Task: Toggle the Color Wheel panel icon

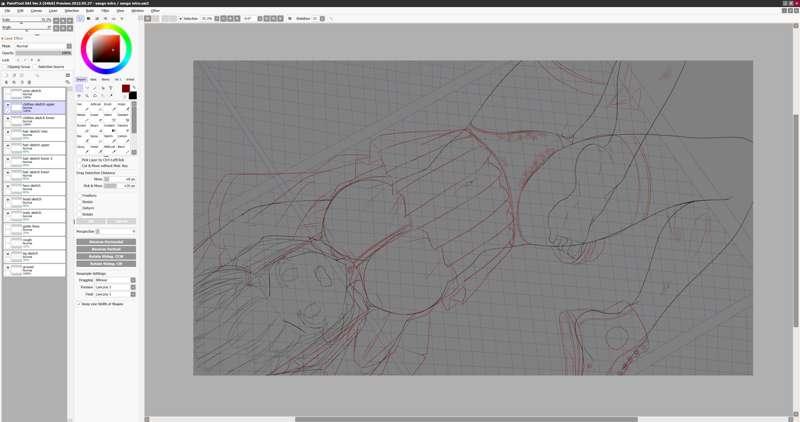Action: pyautogui.click(x=80, y=18)
